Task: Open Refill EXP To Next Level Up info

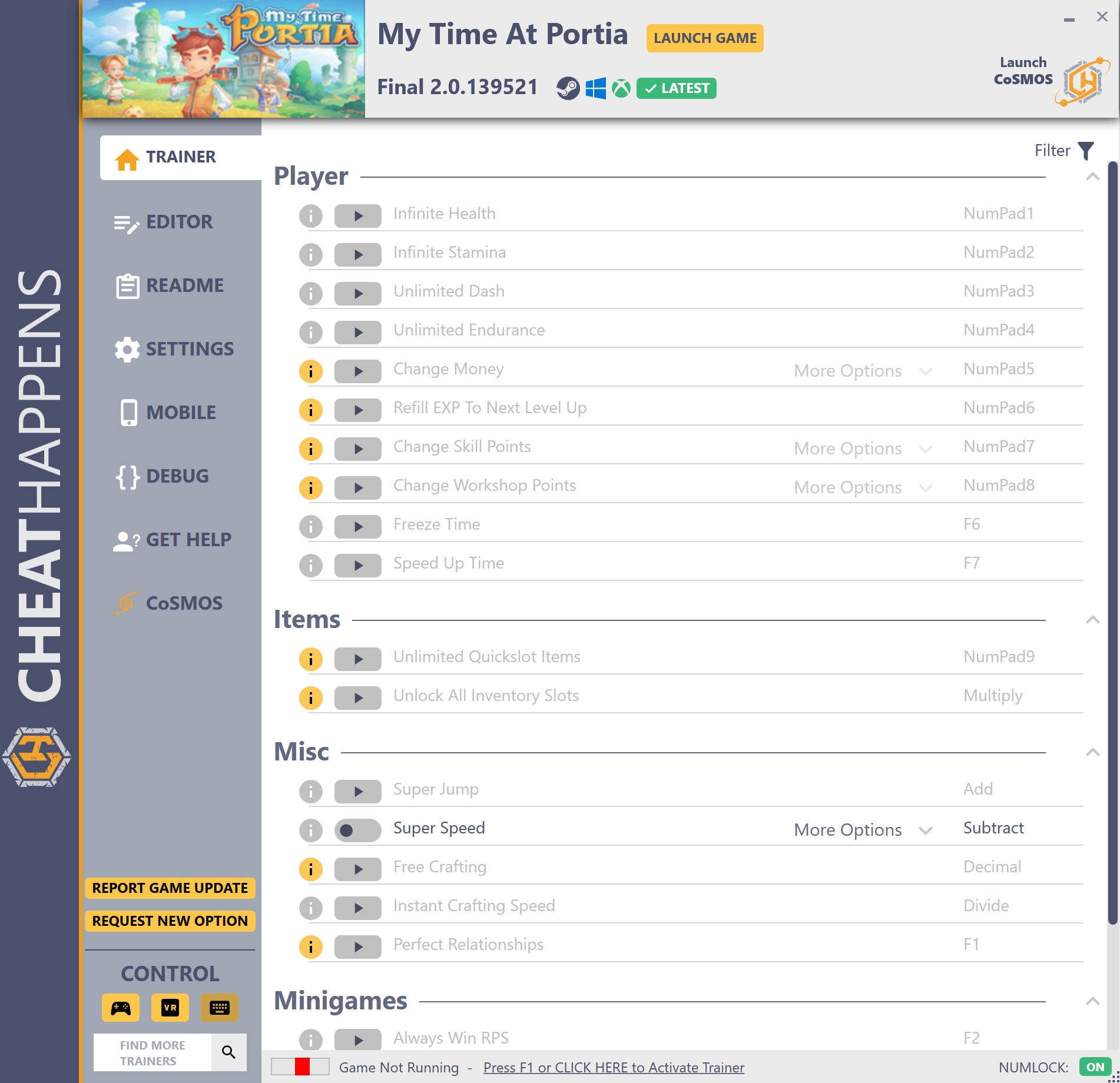Action: pos(311,410)
